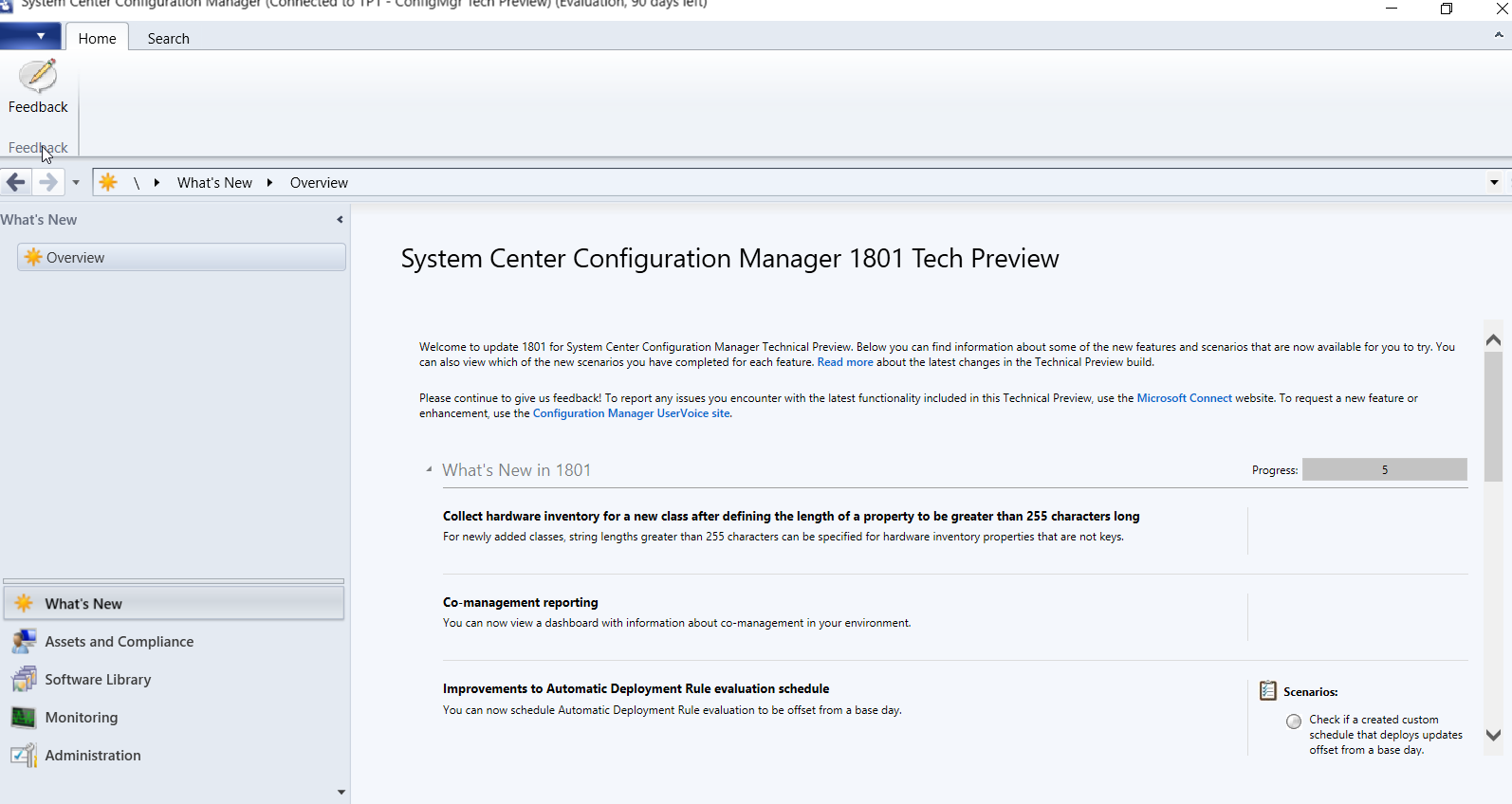Click the Scenarios label
This screenshot has height=804, width=1512.
click(x=1310, y=692)
